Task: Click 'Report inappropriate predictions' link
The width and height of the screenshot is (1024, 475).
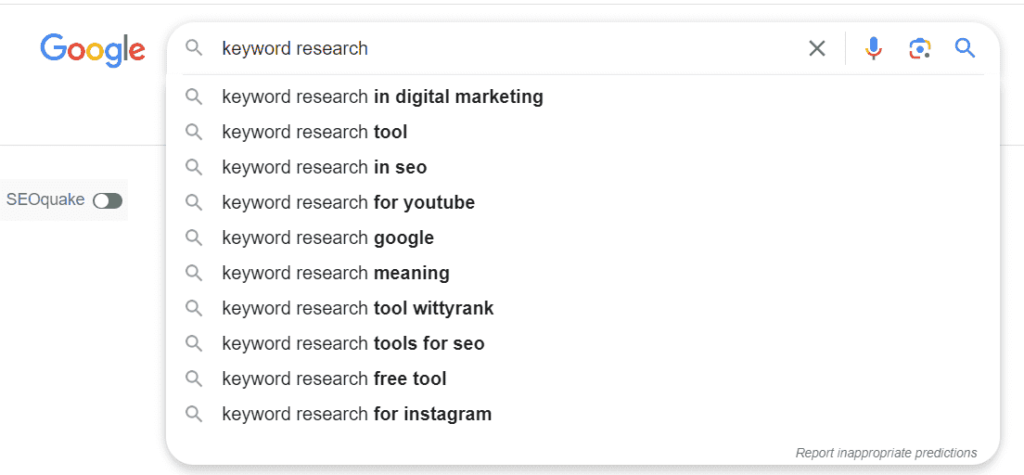Action: [x=886, y=452]
